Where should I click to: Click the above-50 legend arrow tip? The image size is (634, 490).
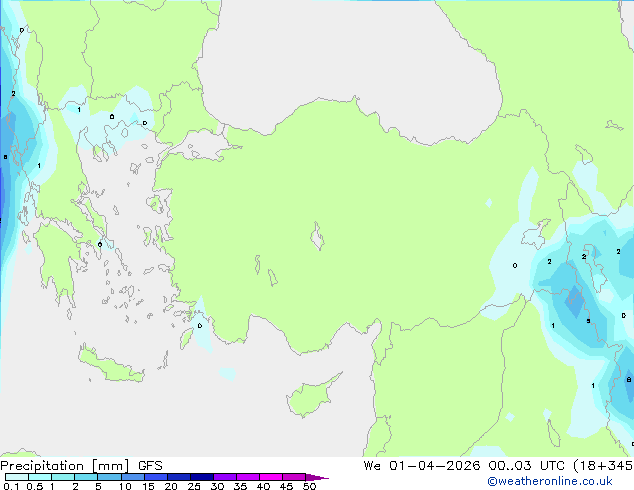(x=317, y=477)
